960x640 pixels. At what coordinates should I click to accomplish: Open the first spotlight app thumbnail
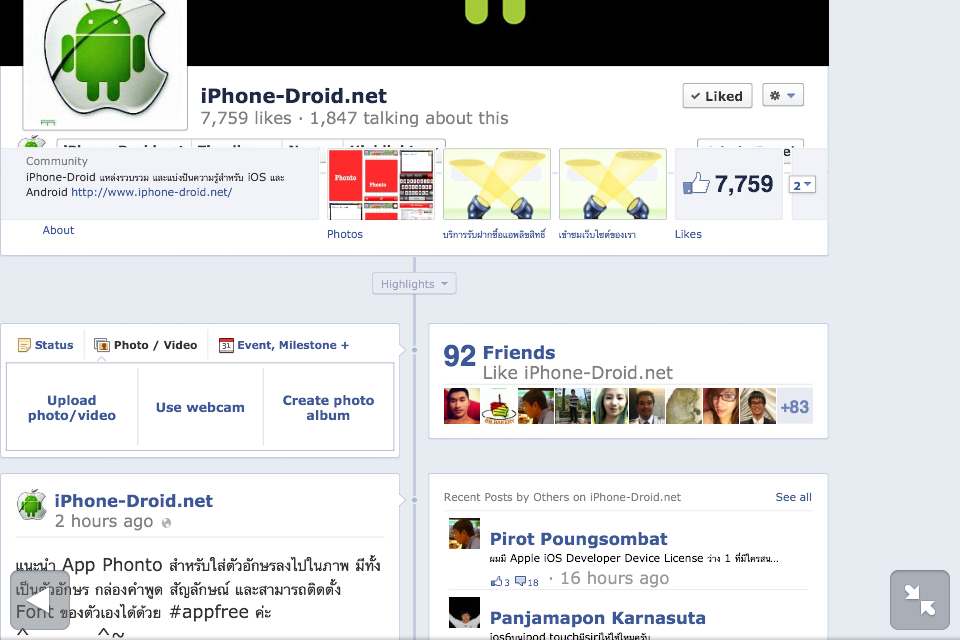pos(497,184)
